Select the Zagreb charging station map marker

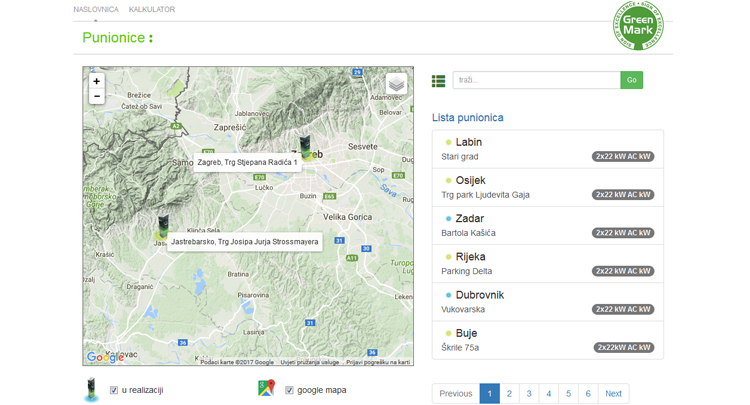point(305,147)
